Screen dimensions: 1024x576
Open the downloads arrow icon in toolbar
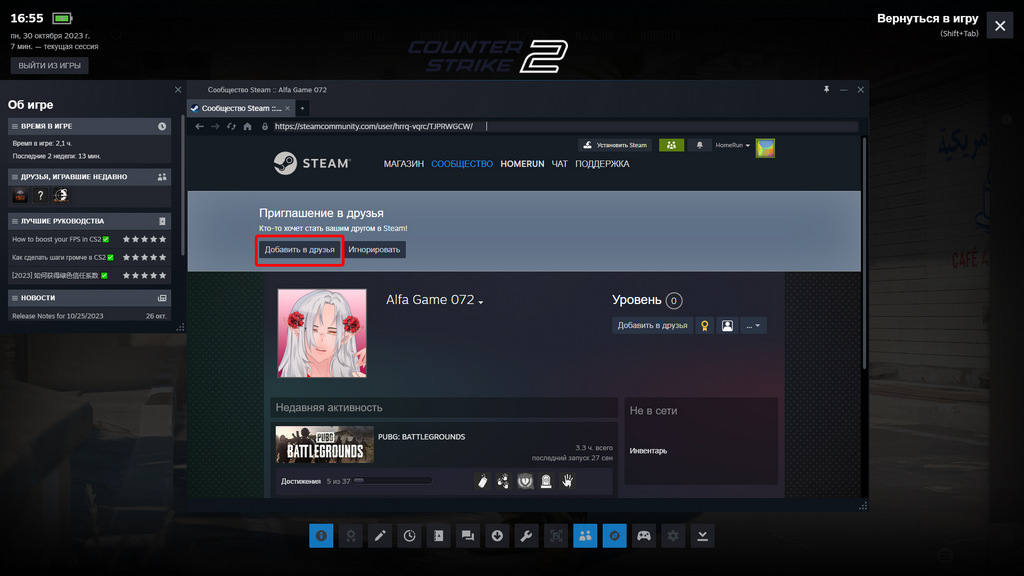click(497, 536)
